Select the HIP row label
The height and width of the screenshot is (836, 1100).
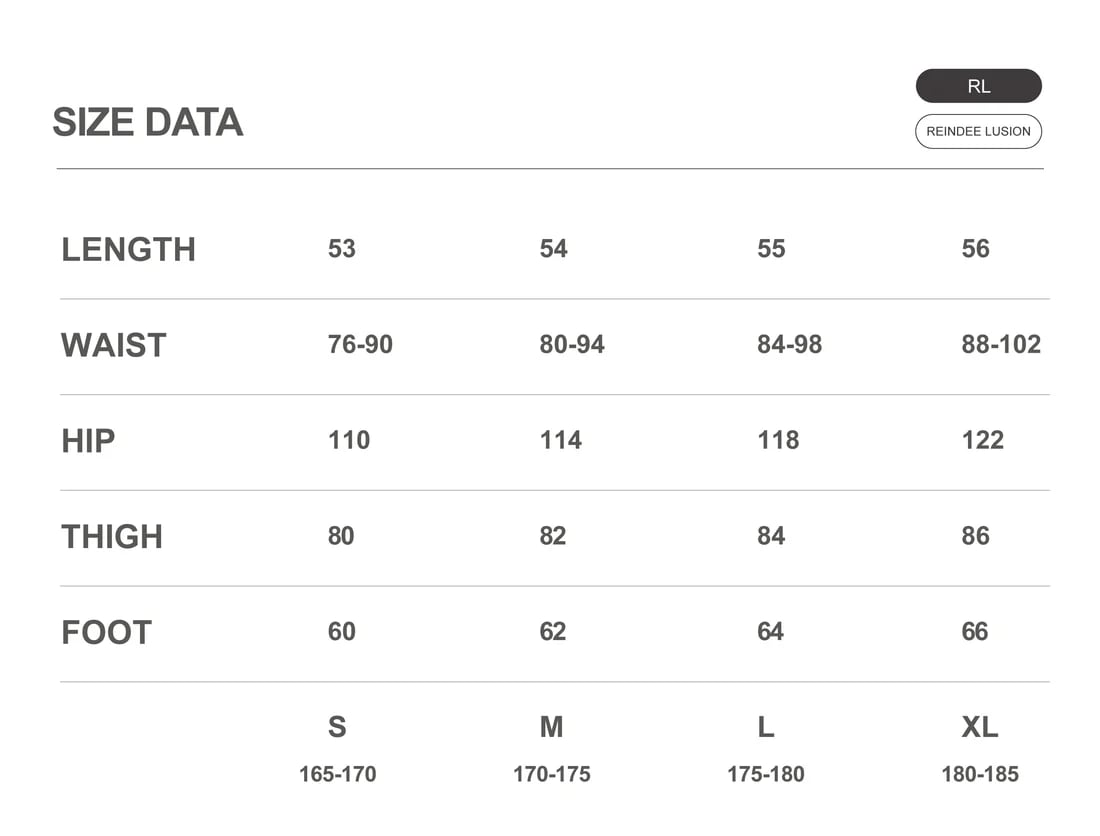pyautogui.click(x=88, y=441)
